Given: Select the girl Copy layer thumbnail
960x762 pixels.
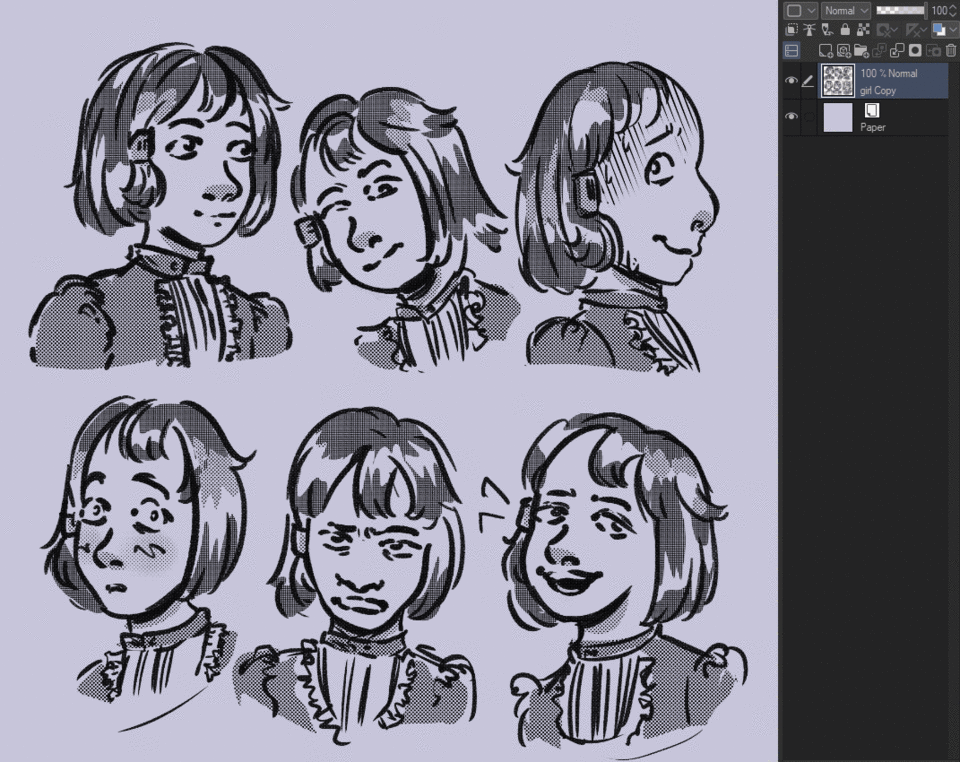Looking at the screenshot, I should coord(838,81).
